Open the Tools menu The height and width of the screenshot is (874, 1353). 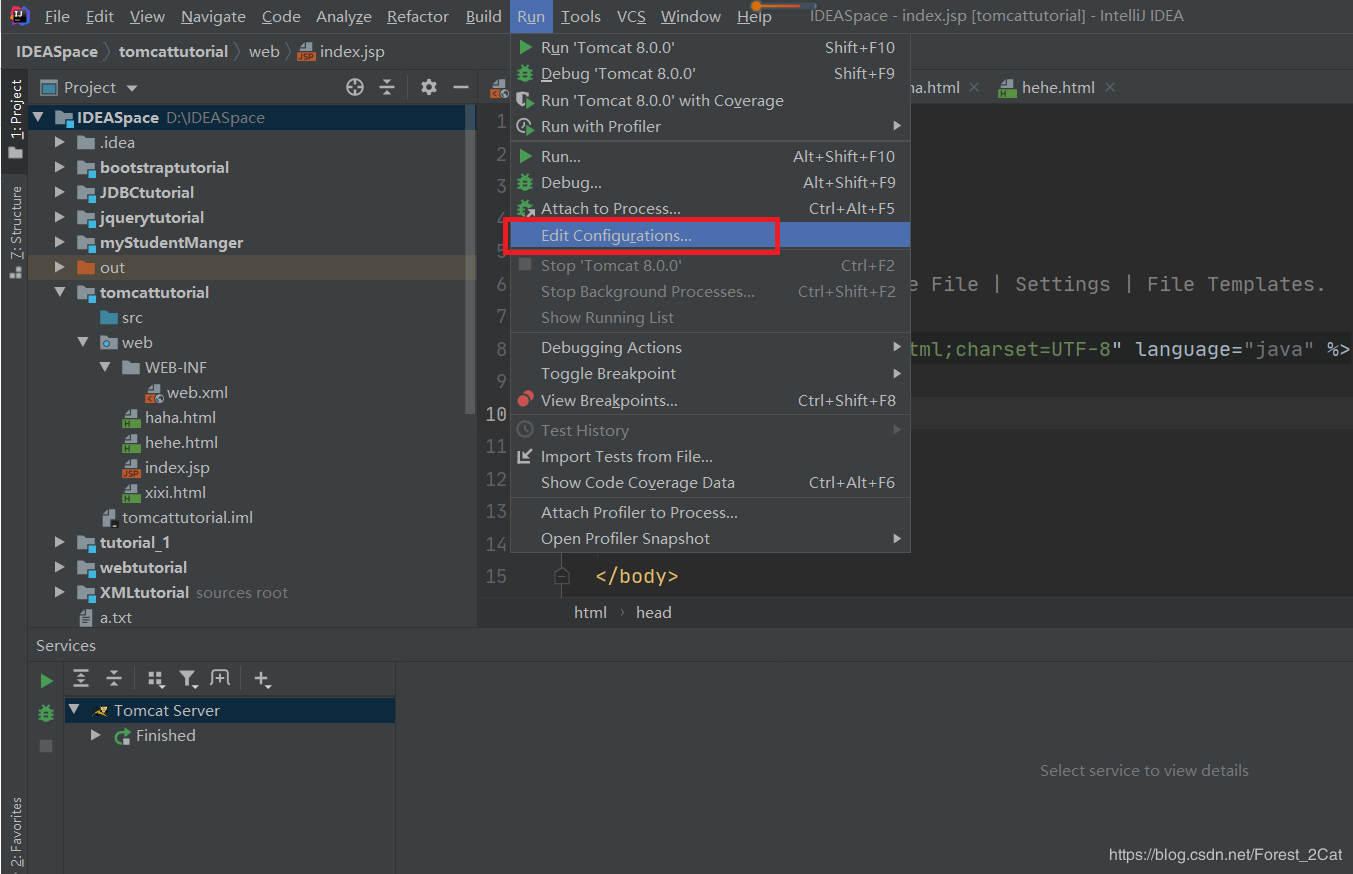580,17
